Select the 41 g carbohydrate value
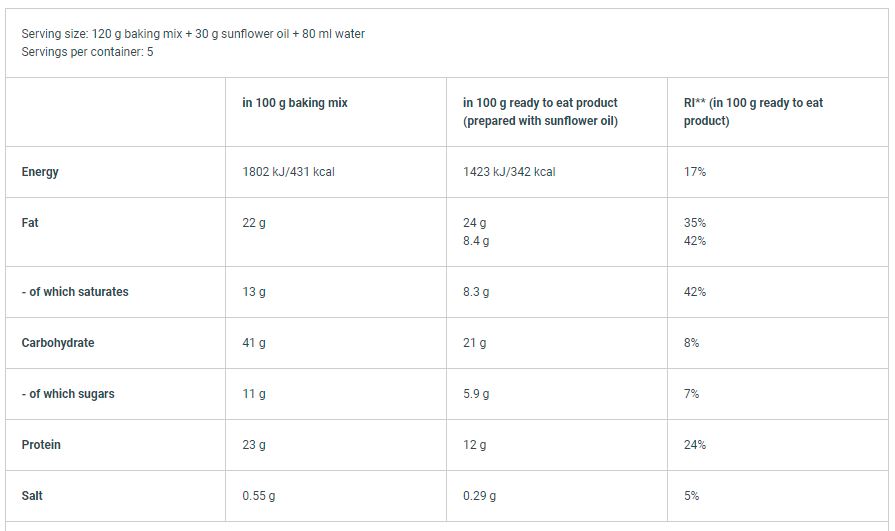 point(254,343)
